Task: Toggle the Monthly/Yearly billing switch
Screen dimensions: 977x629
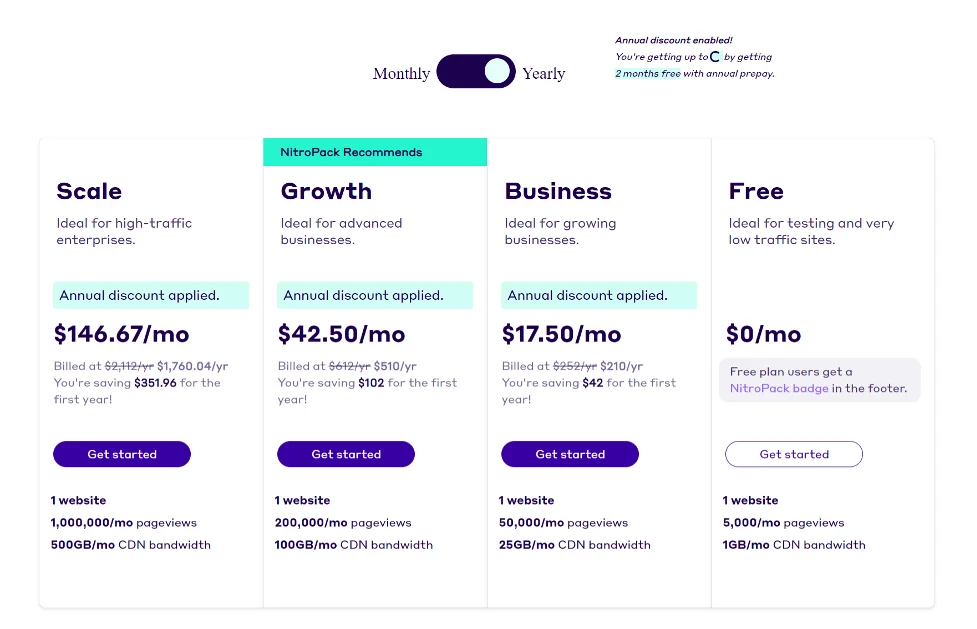Action: (x=476, y=71)
